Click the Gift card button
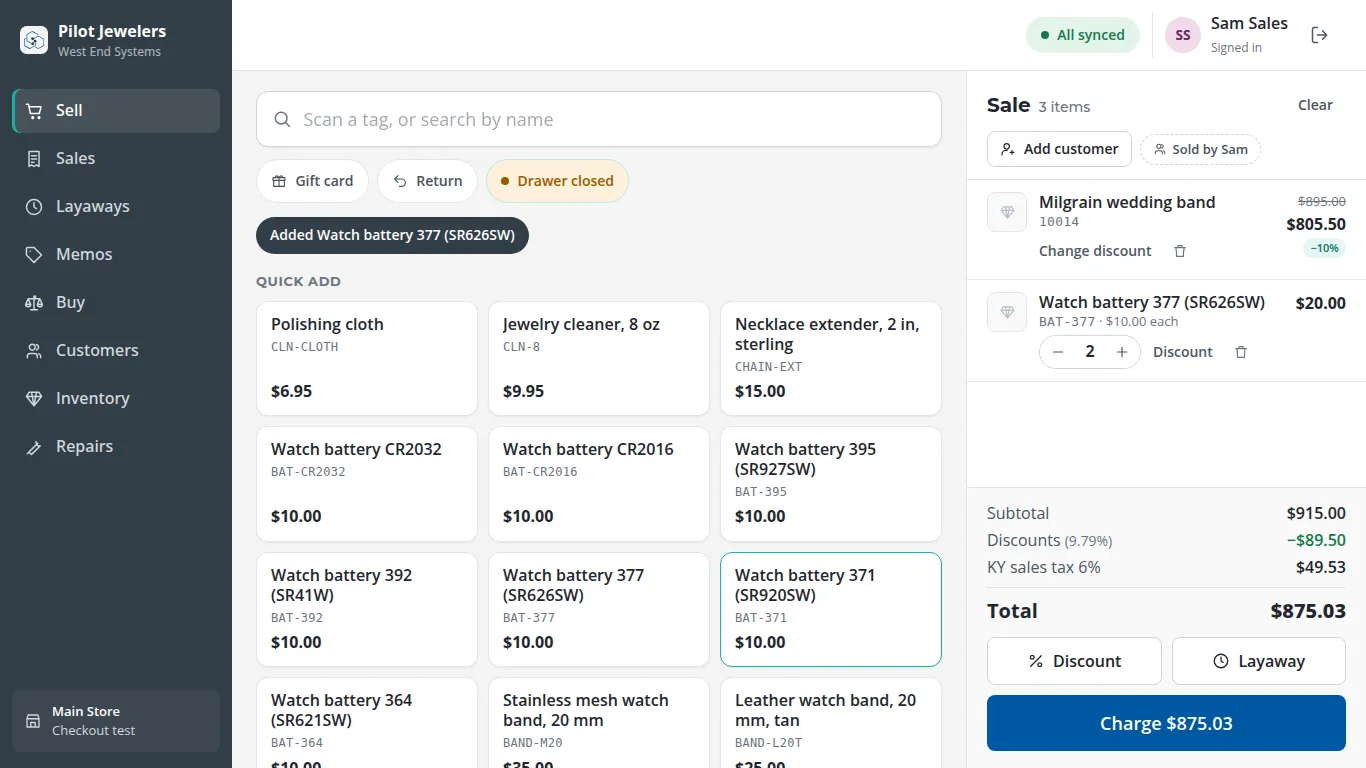This screenshot has width=1366, height=768. 313,181
